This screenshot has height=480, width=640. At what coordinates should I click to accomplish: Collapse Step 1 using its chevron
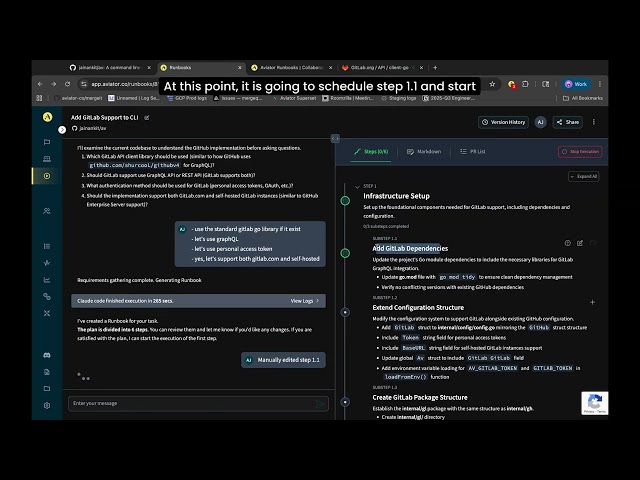(x=357, y=187)
